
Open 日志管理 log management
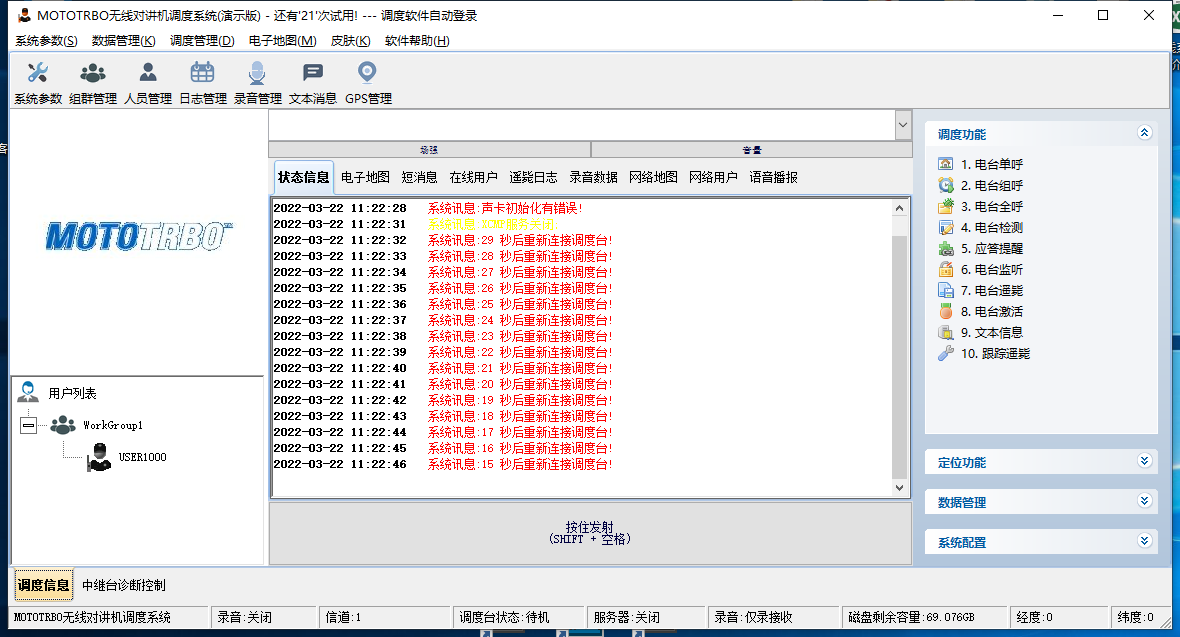click(x=202, y=83)
